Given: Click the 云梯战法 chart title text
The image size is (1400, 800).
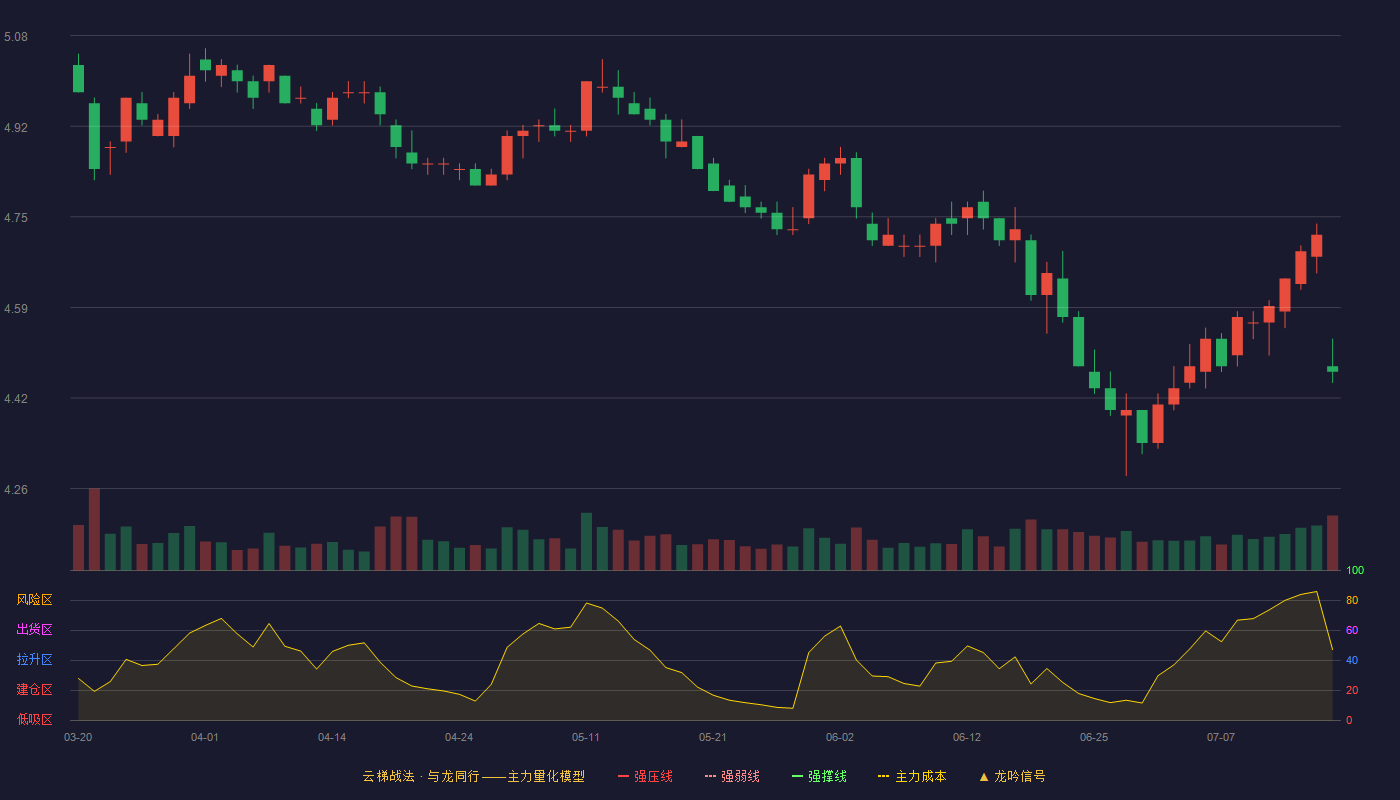Looking at the screenshot, I should point(388,776).
